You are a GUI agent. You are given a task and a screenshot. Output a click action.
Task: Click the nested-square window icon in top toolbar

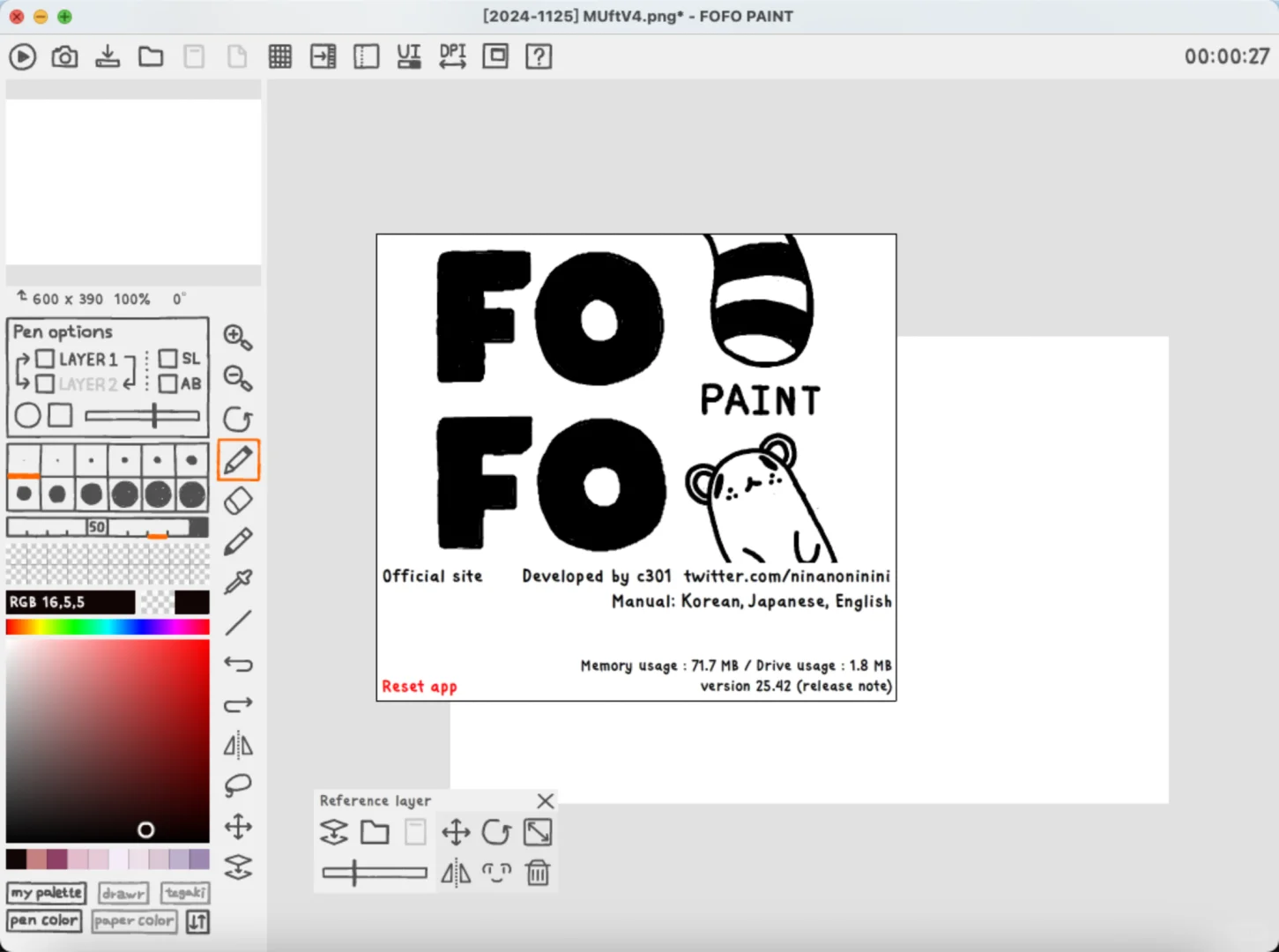pyautogui.click(x=495, y=56)
